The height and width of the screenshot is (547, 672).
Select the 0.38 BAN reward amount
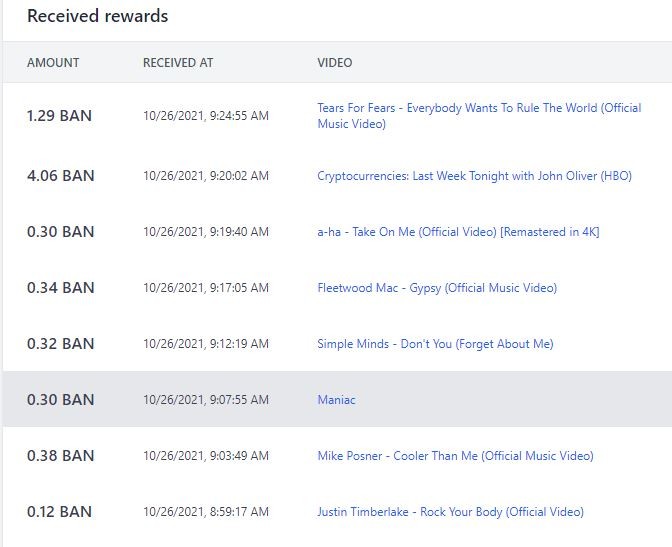click(60, 456)
